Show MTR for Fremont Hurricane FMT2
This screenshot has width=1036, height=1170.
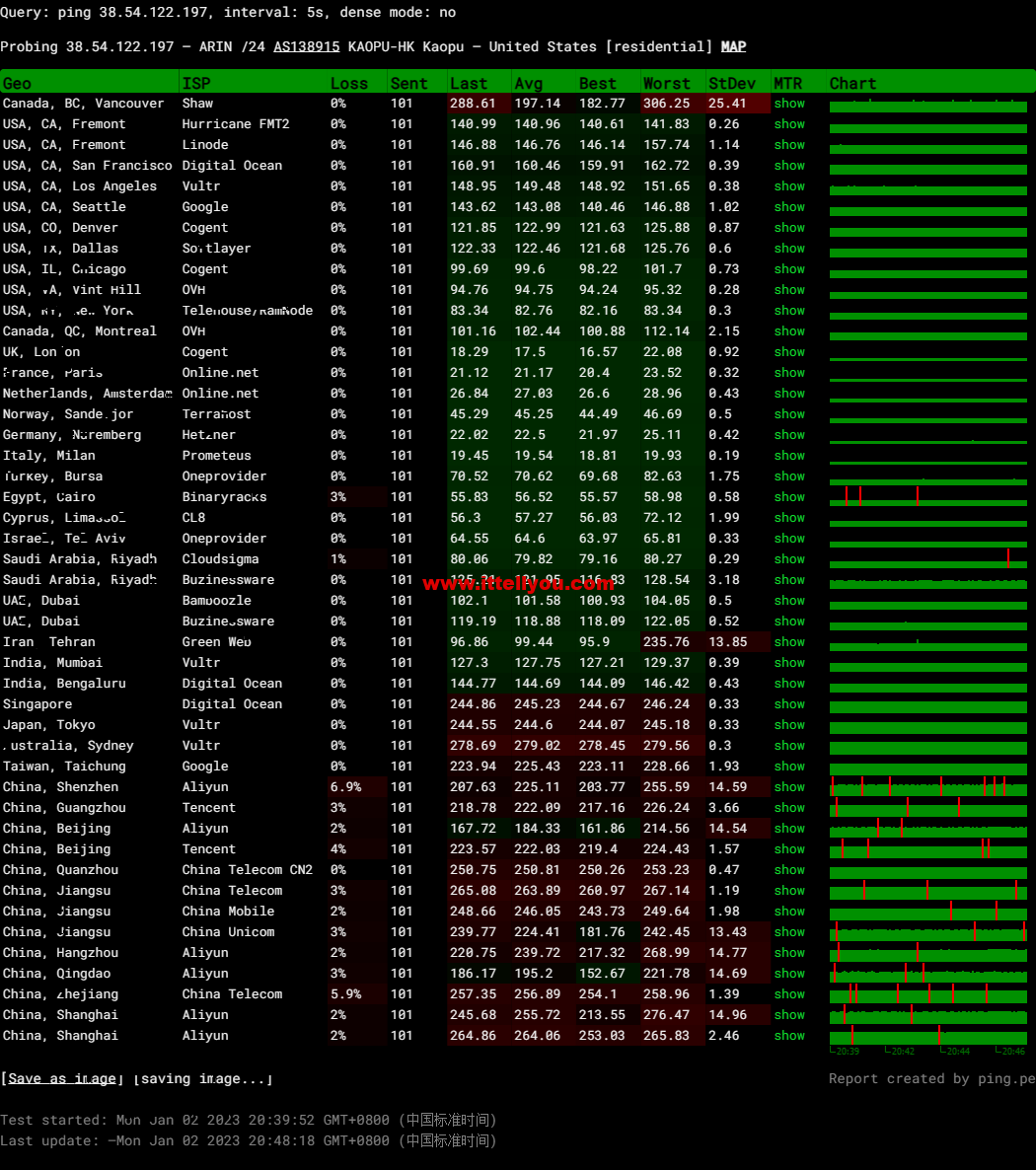coord(789,124)
